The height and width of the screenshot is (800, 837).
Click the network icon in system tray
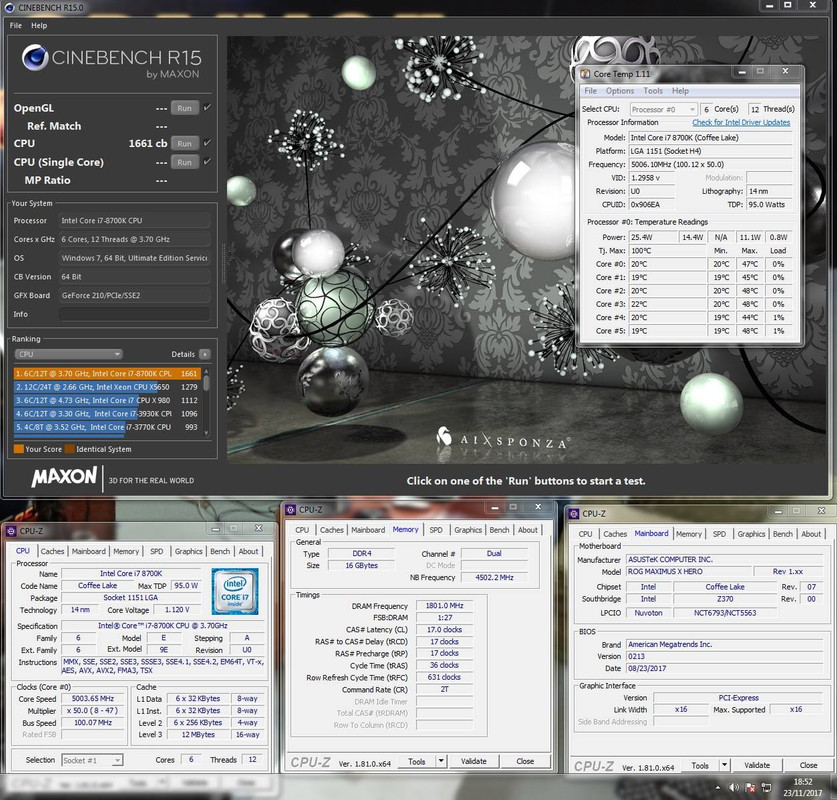(x=767, y=787)
